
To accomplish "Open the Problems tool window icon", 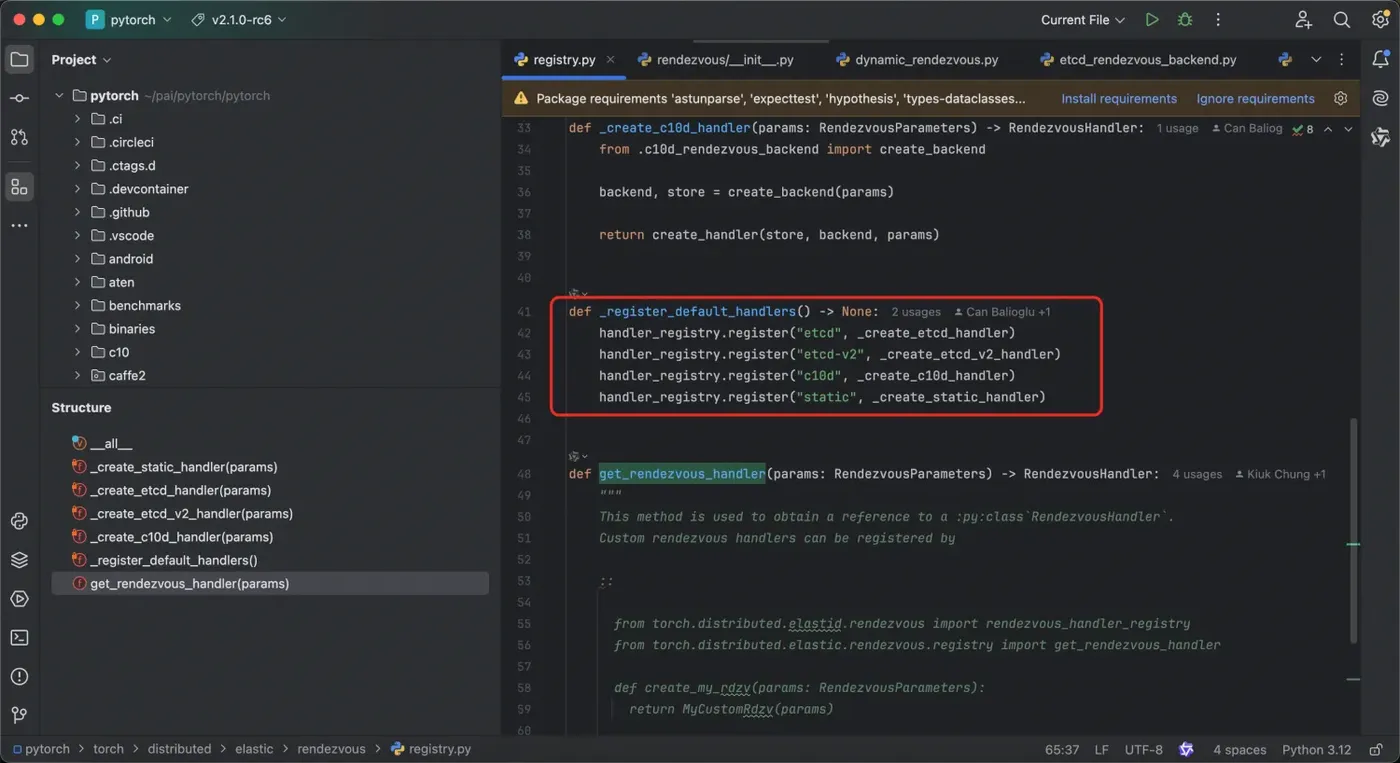I will (19, 676).
